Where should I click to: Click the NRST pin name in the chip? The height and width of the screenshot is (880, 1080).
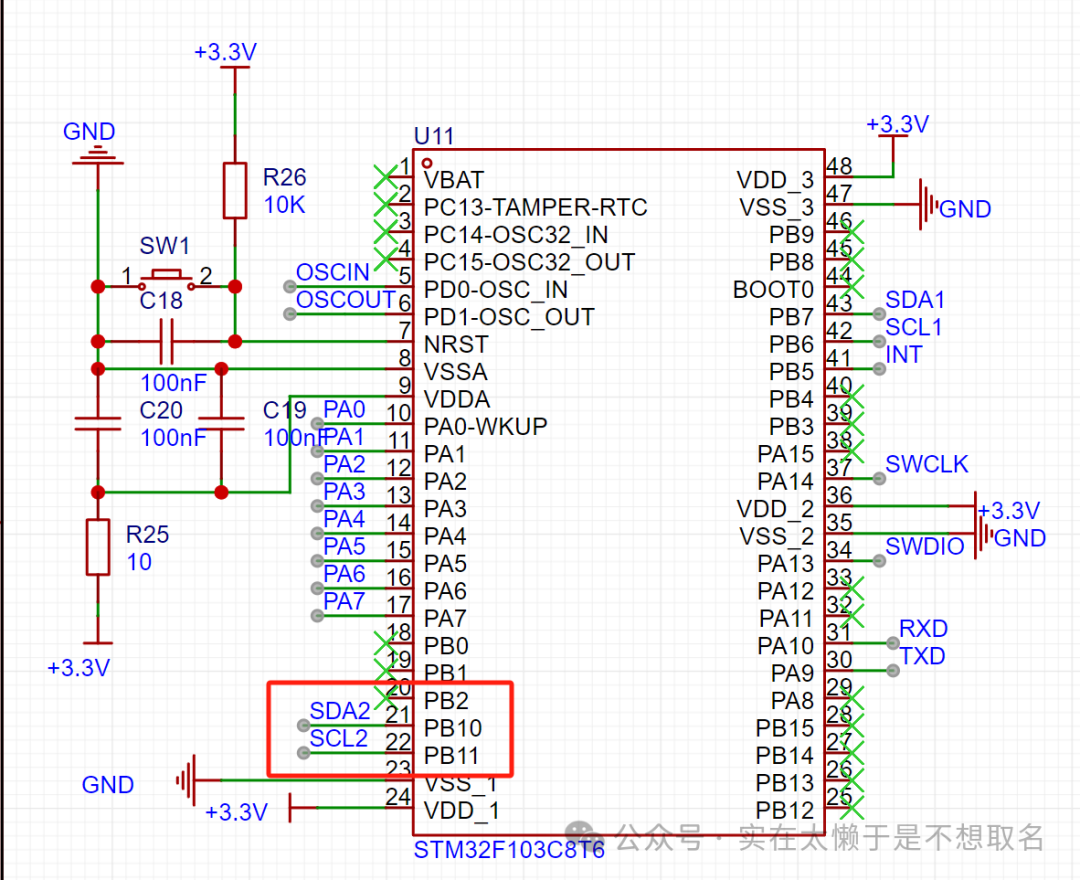pos(456,345)
